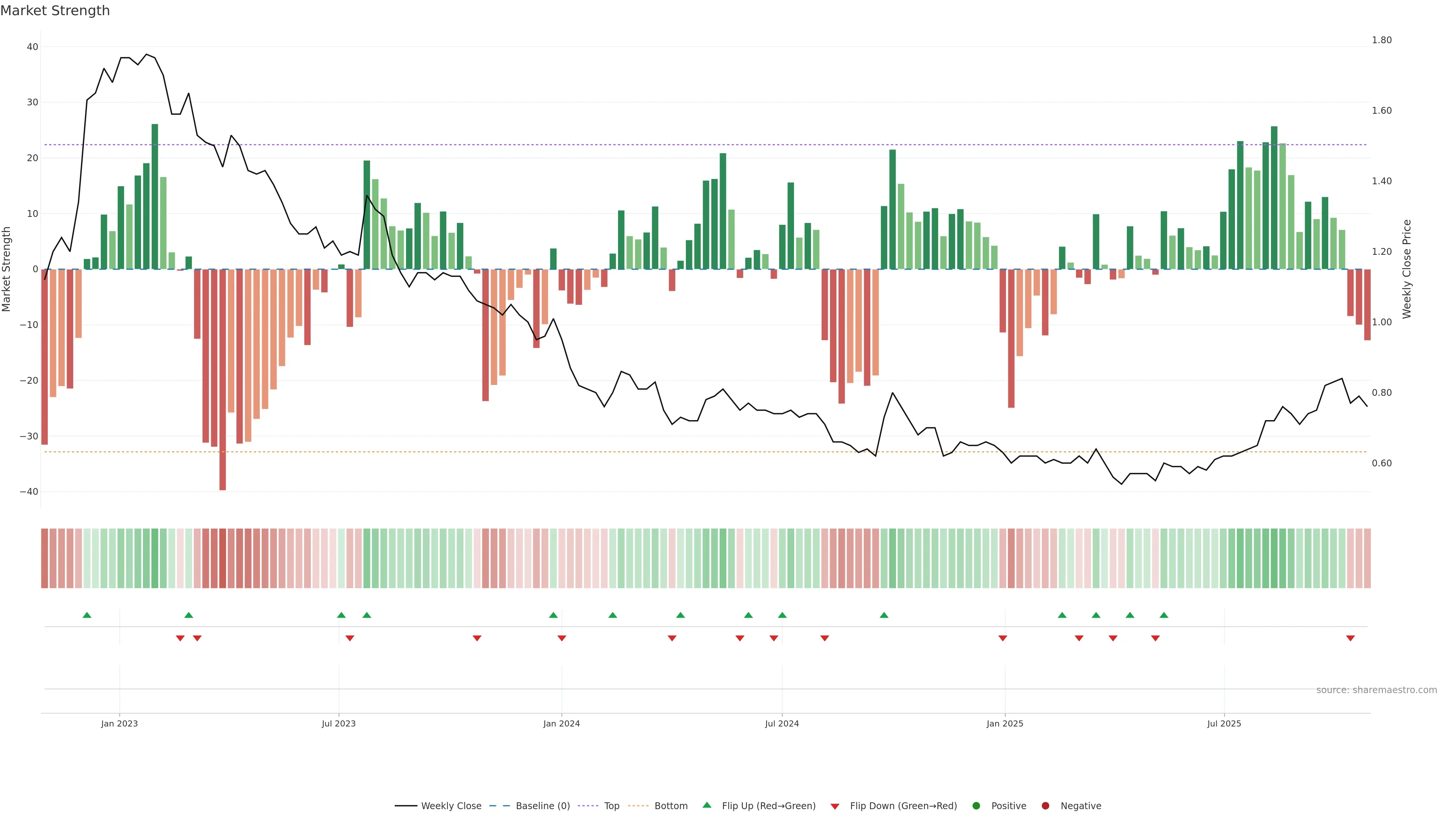The image size is (1456, 819).
Task: Click the flip-down marker nearest Jan 2025
Action: pyautogui.click(x=1003, y=638)
